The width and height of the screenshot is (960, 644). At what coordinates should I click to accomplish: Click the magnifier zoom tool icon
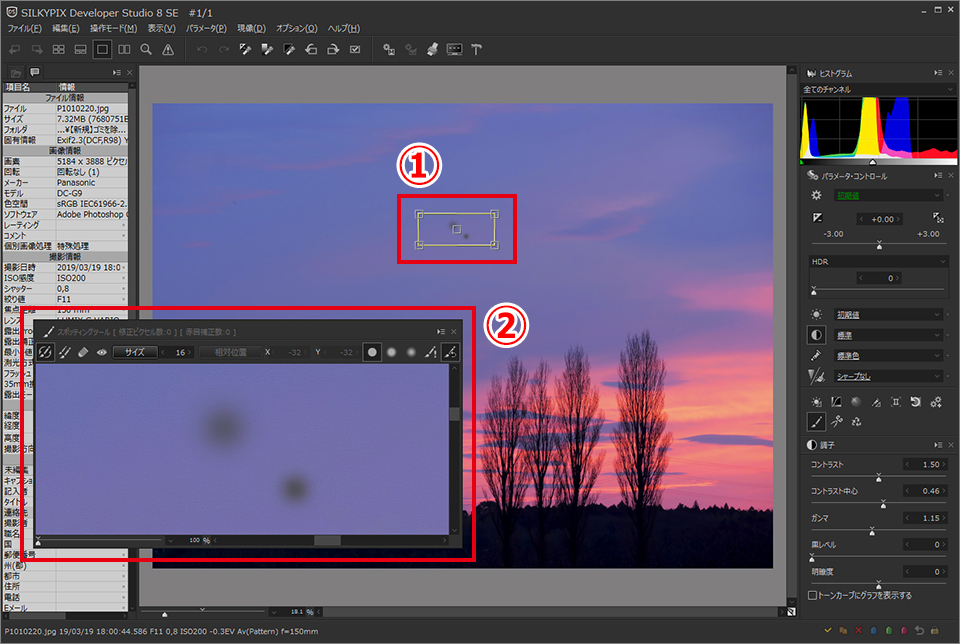click(146, 48)
